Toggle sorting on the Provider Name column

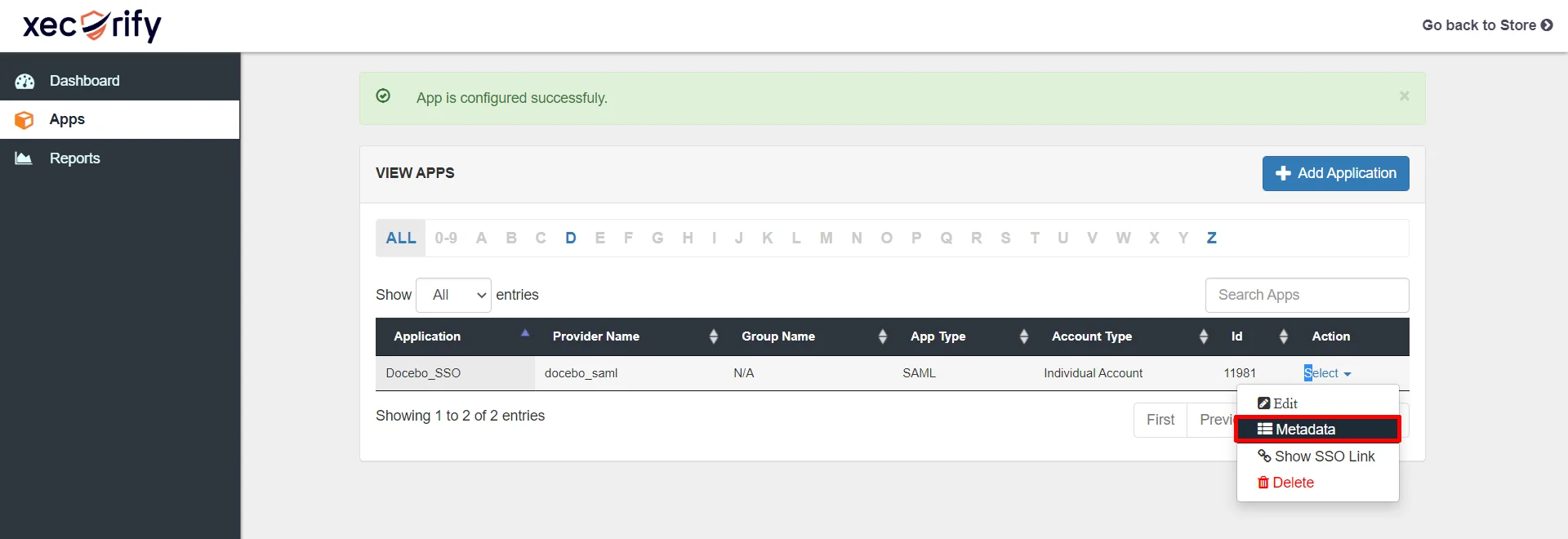pos(715,336)
